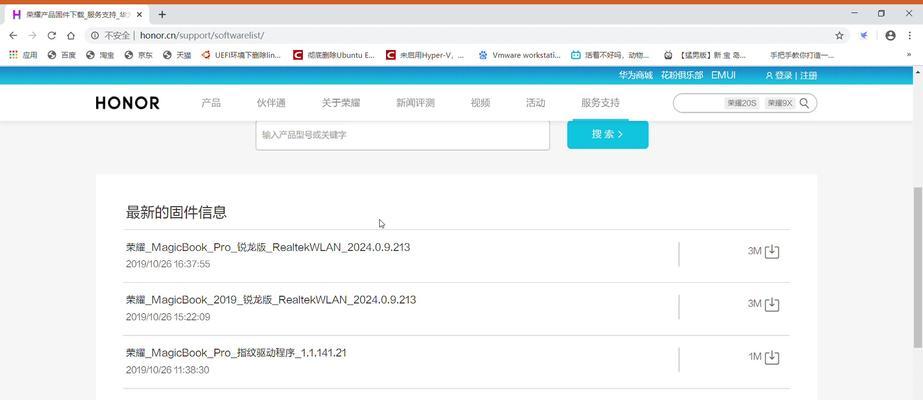The width and height of the screenshot is (923, 400).
Task: Open the 产品 navigation menu
Action: pyautogui.click(x=211, y=103)
